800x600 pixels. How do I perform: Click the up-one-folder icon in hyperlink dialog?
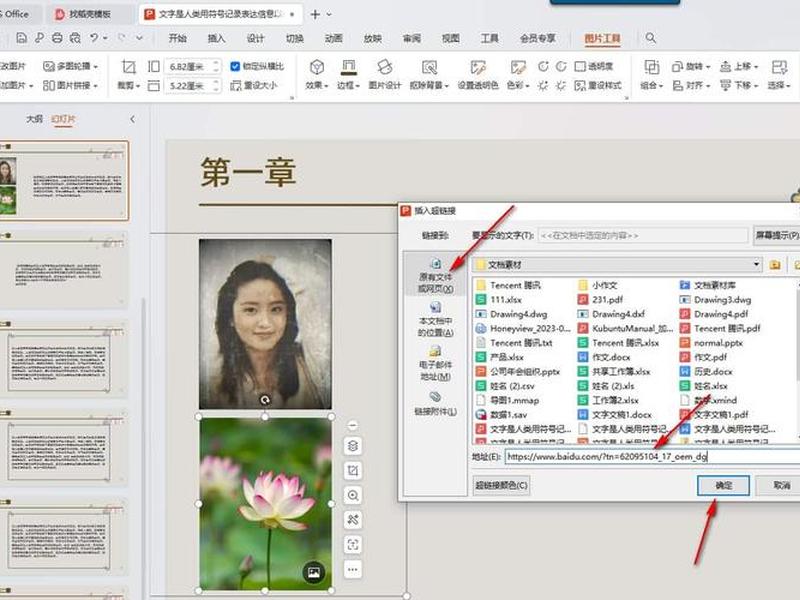(x=775, y=264)
